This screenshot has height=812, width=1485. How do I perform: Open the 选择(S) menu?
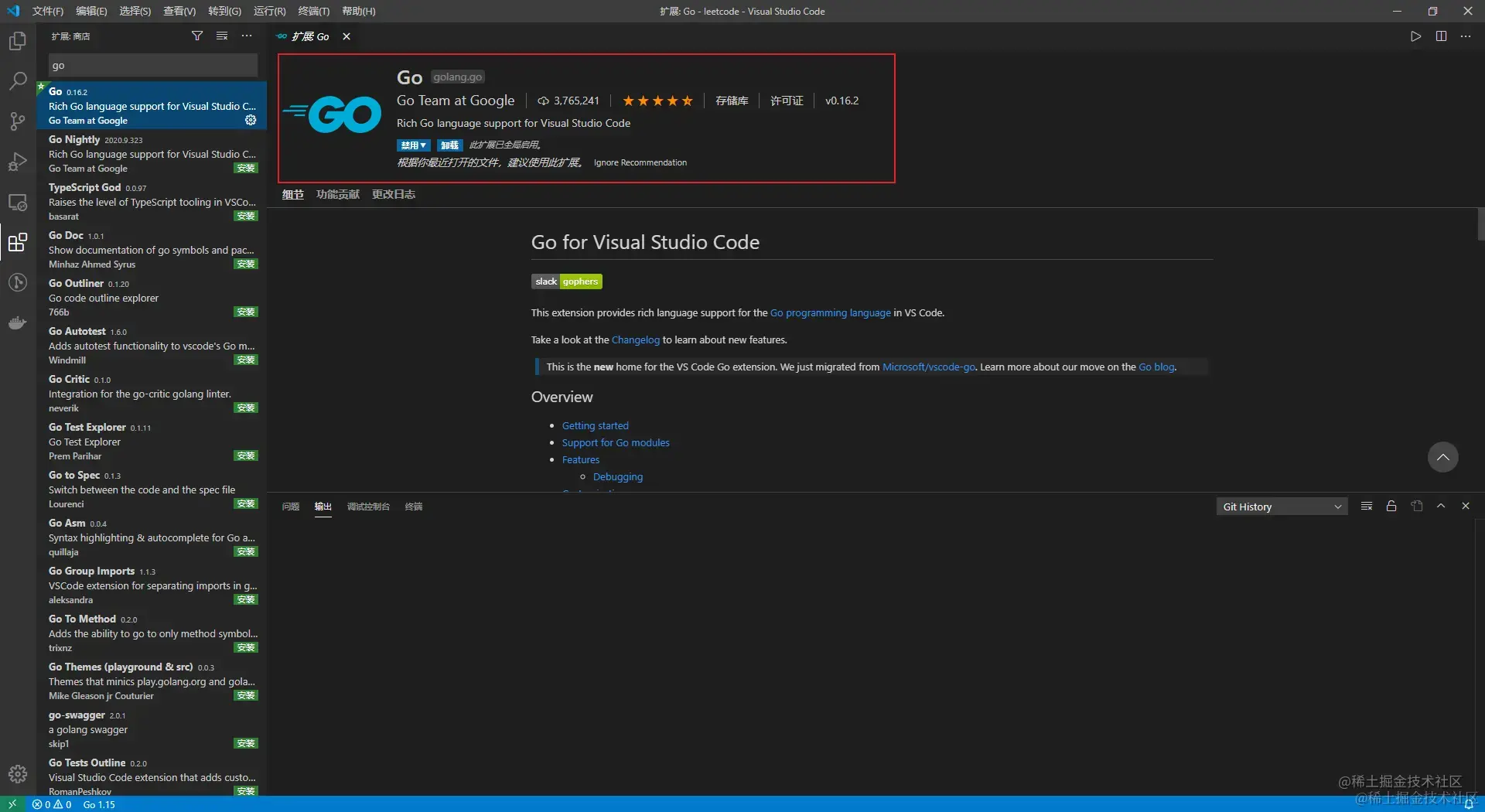point(135,11)
